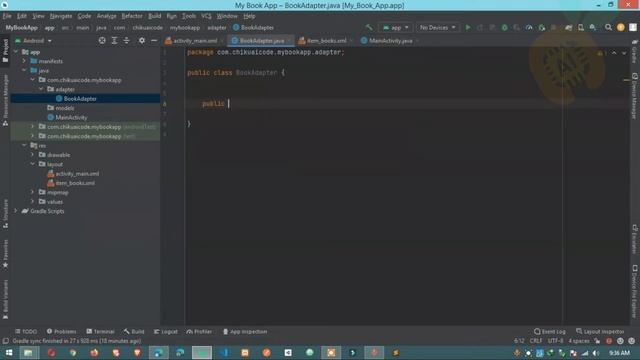Start debugging with the green bug icon

504,27
